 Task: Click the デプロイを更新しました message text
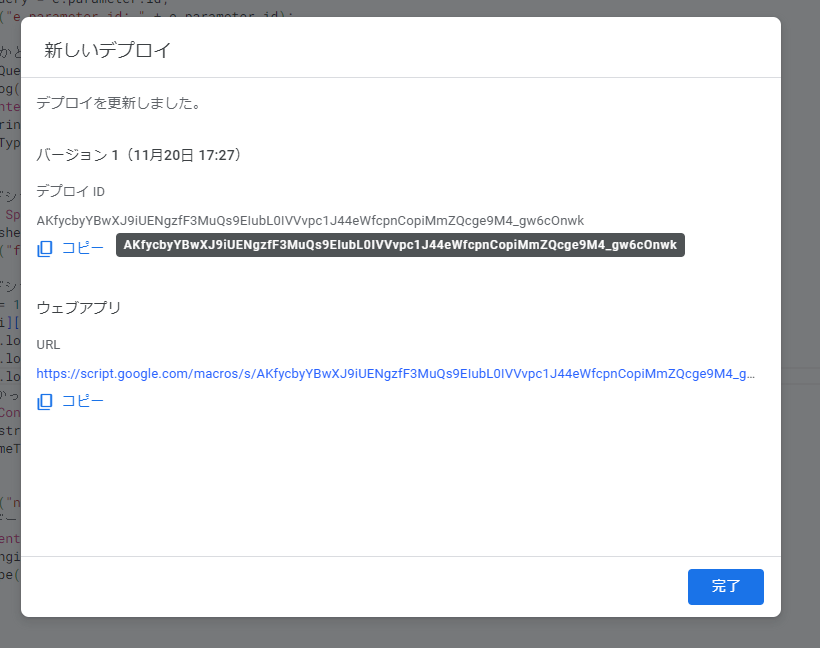click(x=118, y=103)
